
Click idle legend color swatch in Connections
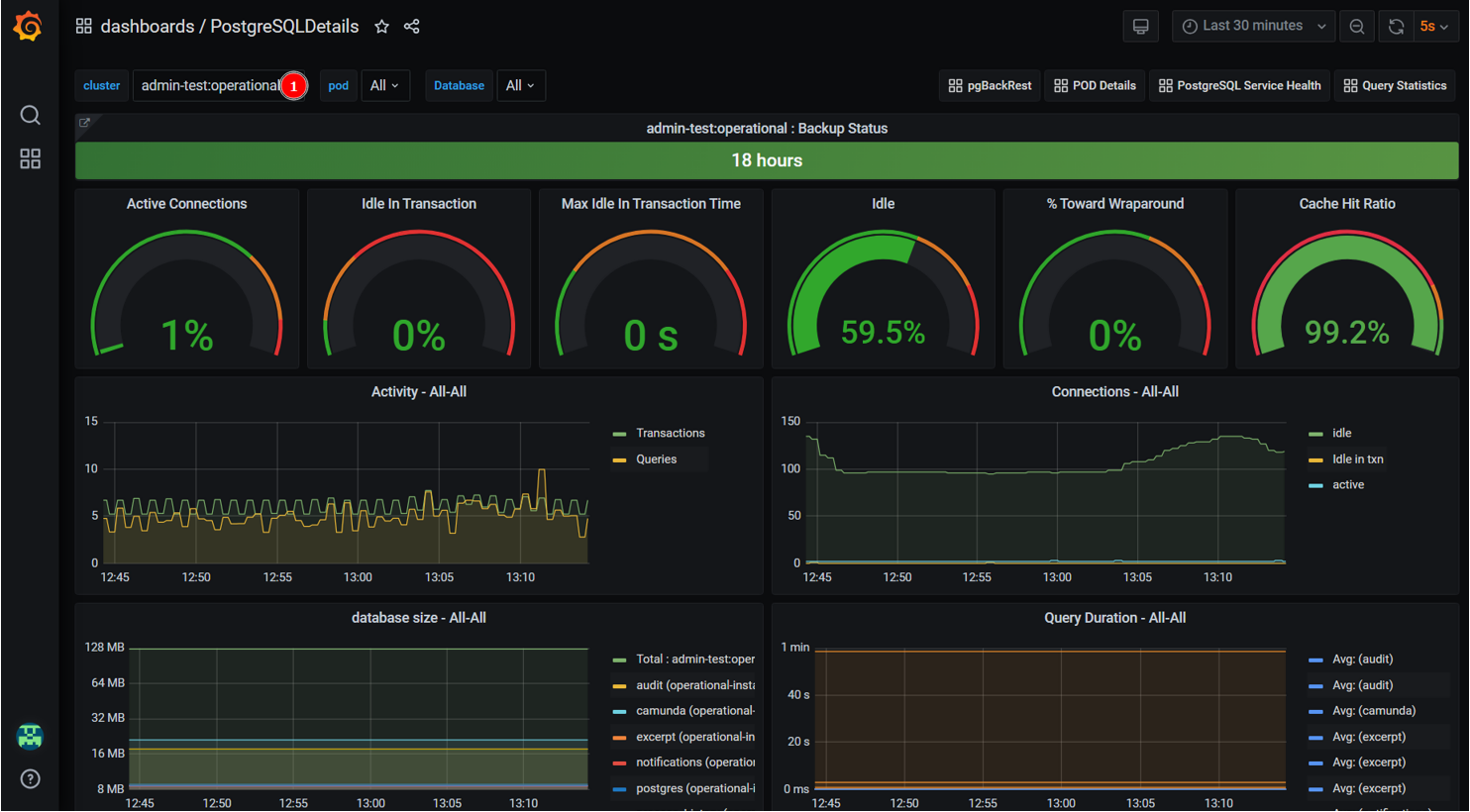coord(1315,434)
